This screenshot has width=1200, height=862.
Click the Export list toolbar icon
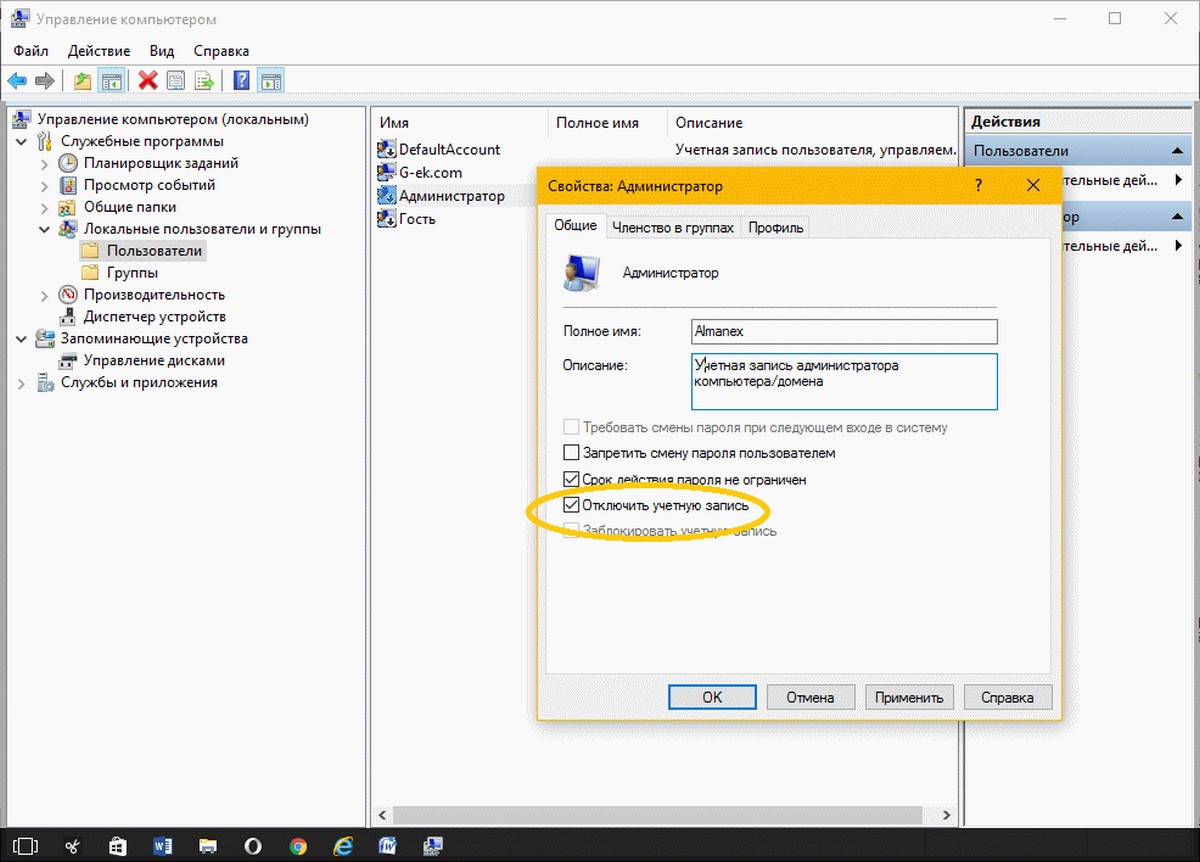tap(204, 81)
